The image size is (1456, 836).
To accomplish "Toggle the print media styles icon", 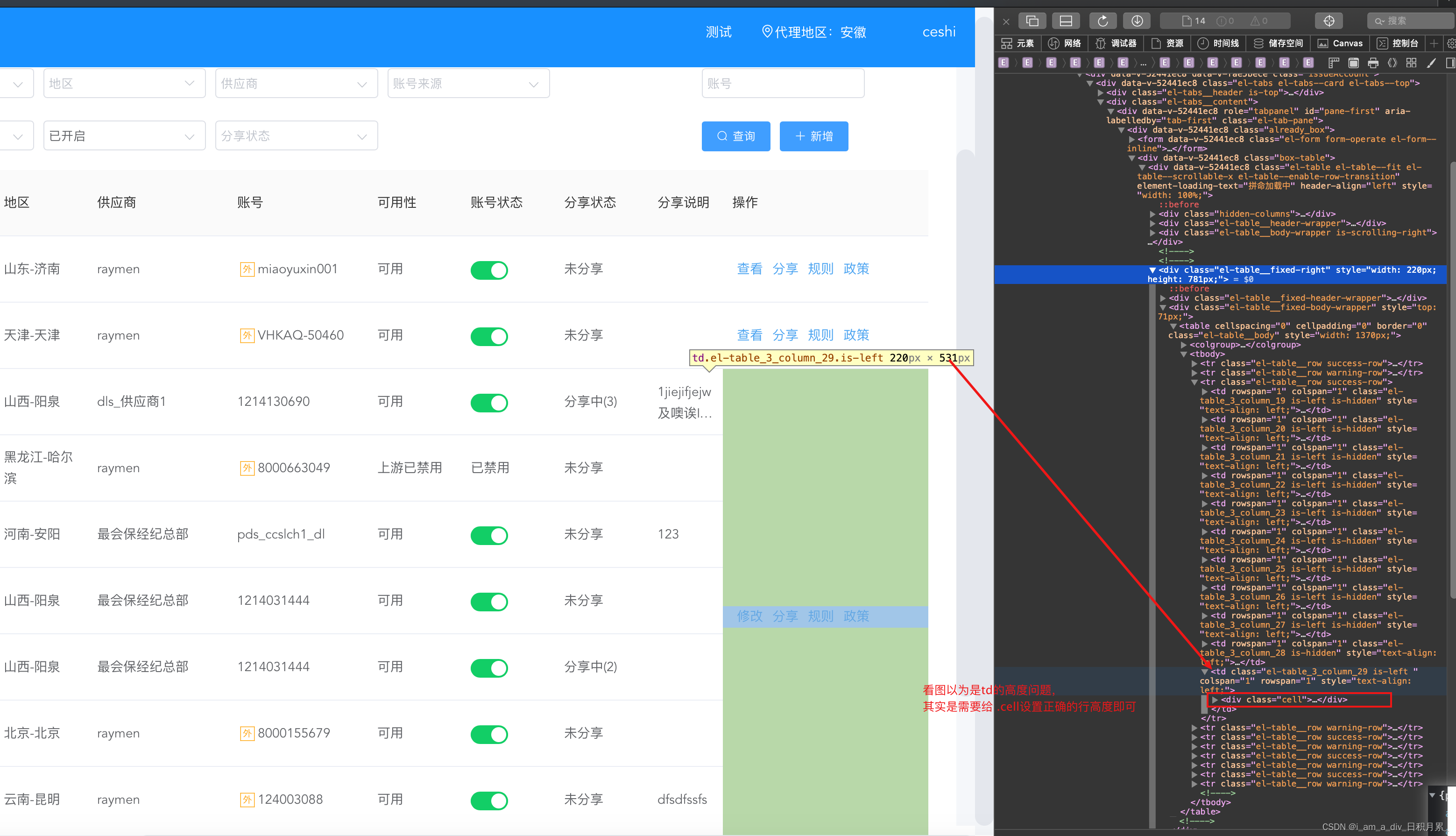I will click(1373, 63).
